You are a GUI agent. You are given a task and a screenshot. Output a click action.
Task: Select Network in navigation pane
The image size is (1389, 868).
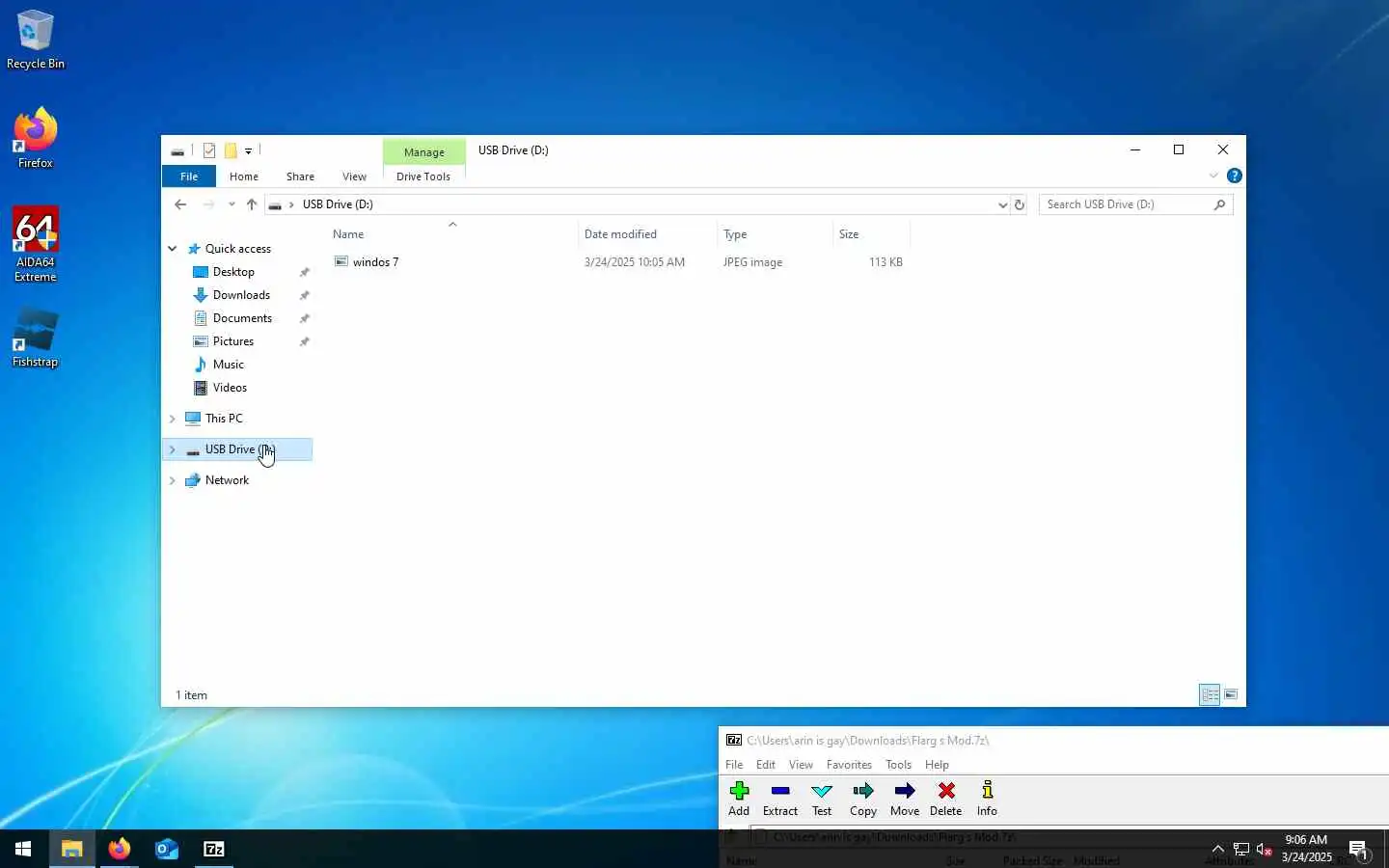[x=227, y=480]
